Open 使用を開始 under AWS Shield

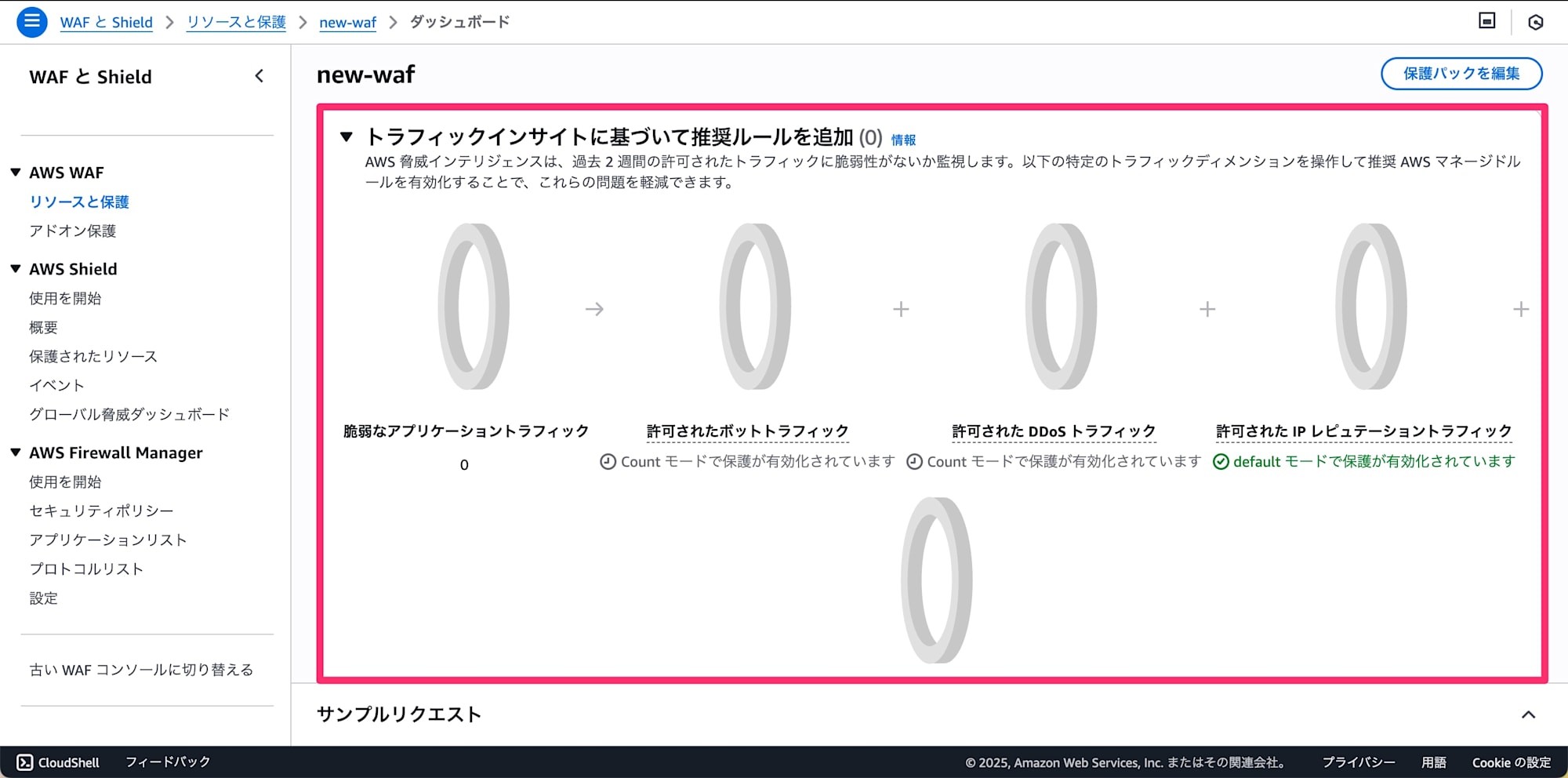pyautogui.click(x=65, y=298)
